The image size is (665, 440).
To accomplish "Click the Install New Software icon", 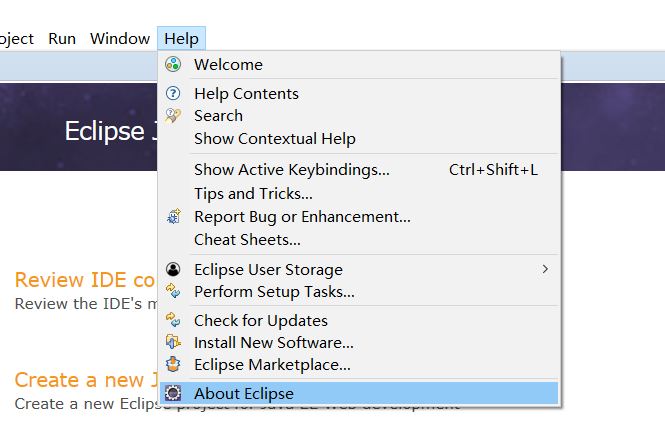I will click(173, 342).
